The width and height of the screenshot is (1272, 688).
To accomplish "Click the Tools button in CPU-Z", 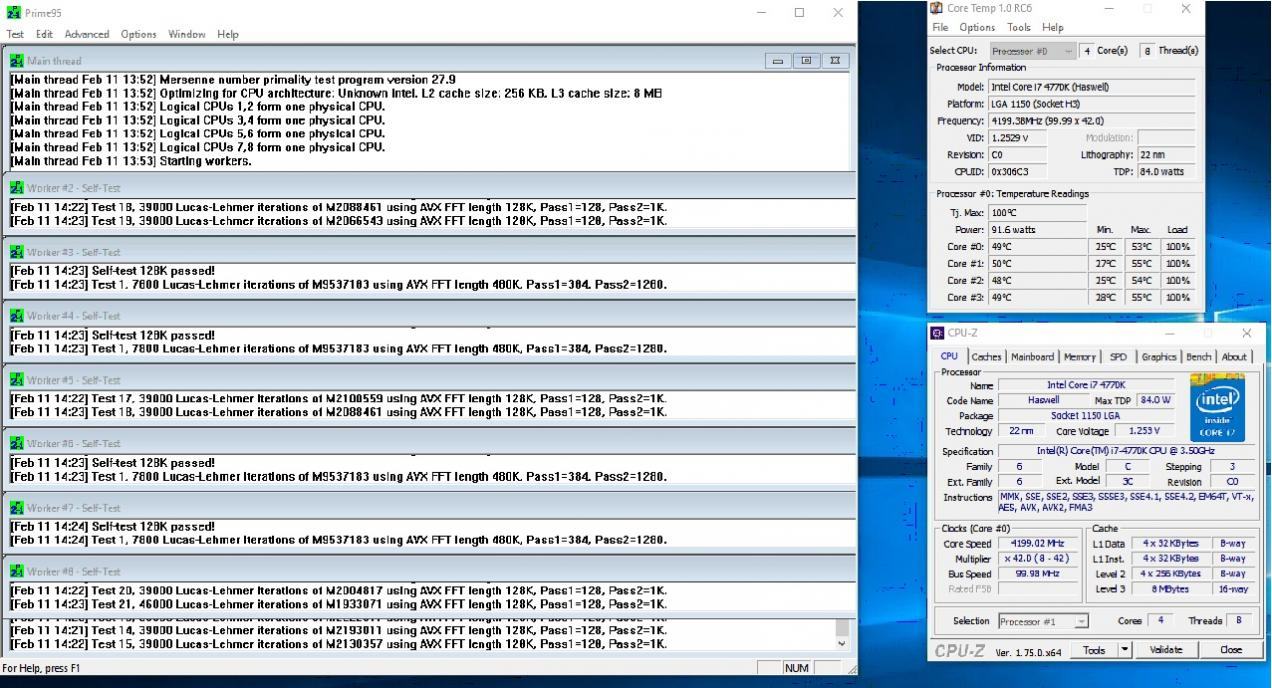I will point(1094,650).
